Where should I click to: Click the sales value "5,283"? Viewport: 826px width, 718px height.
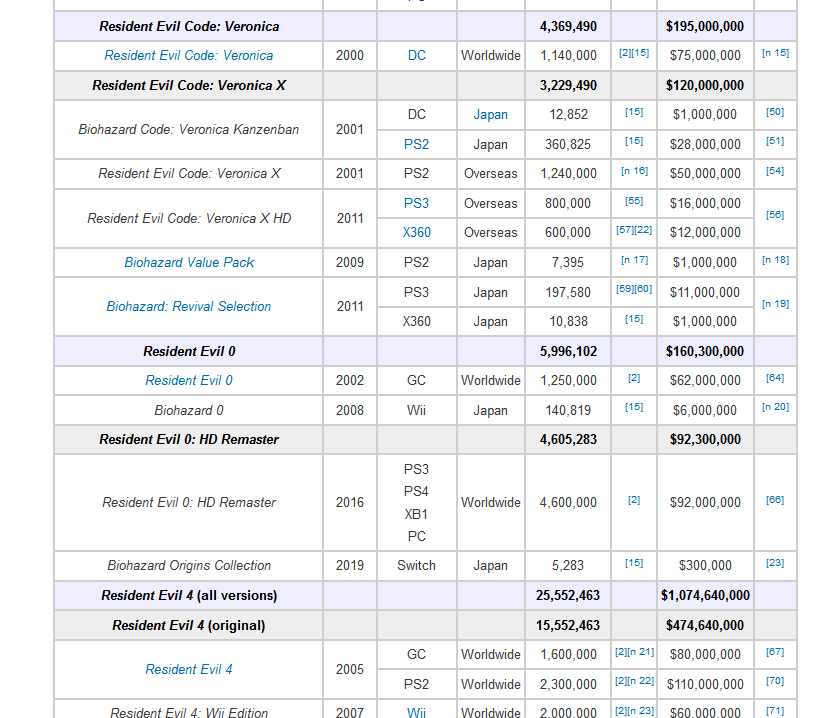568,565
